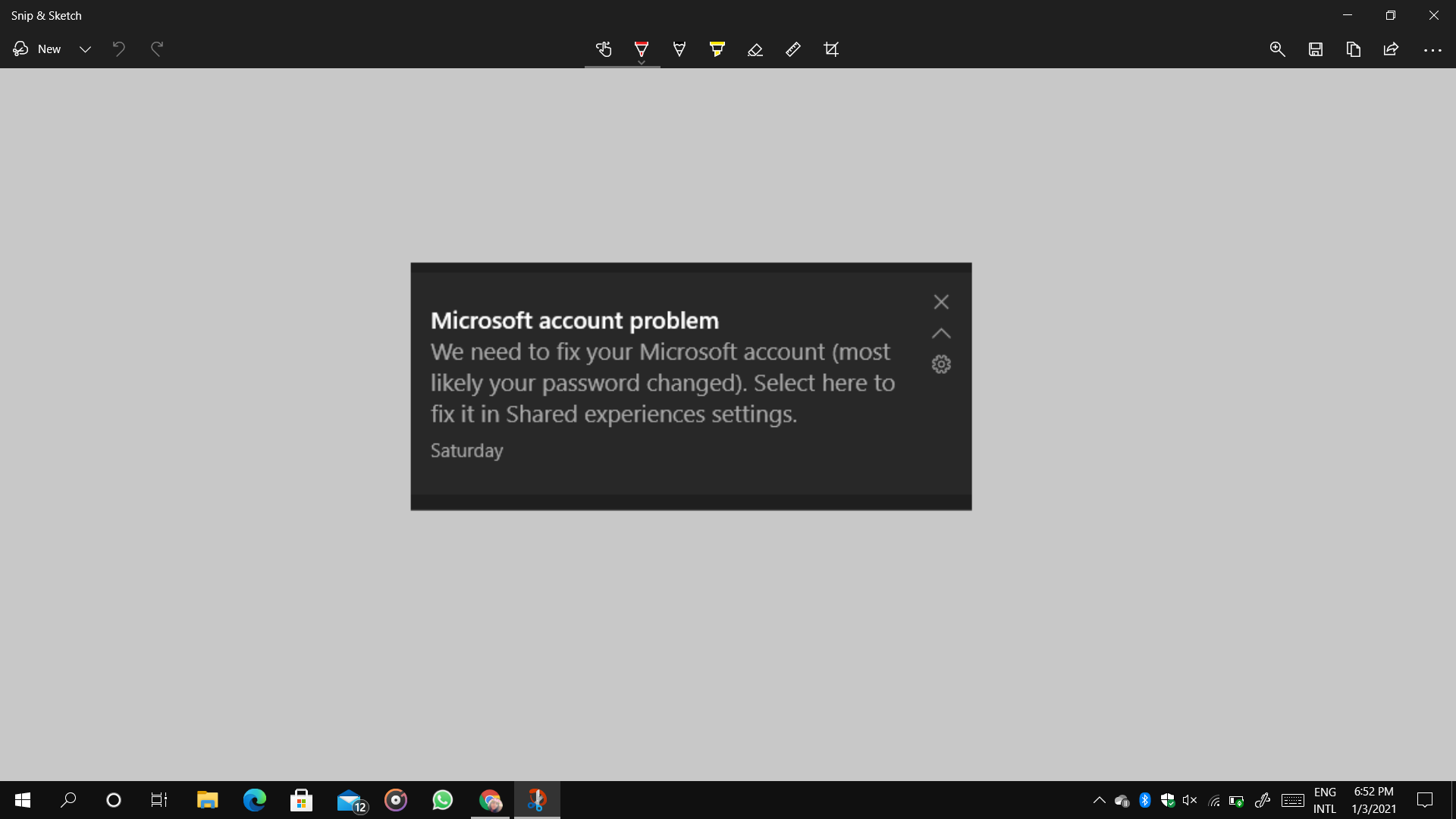
Task: Start a New snip
Action: click(37, 49)
